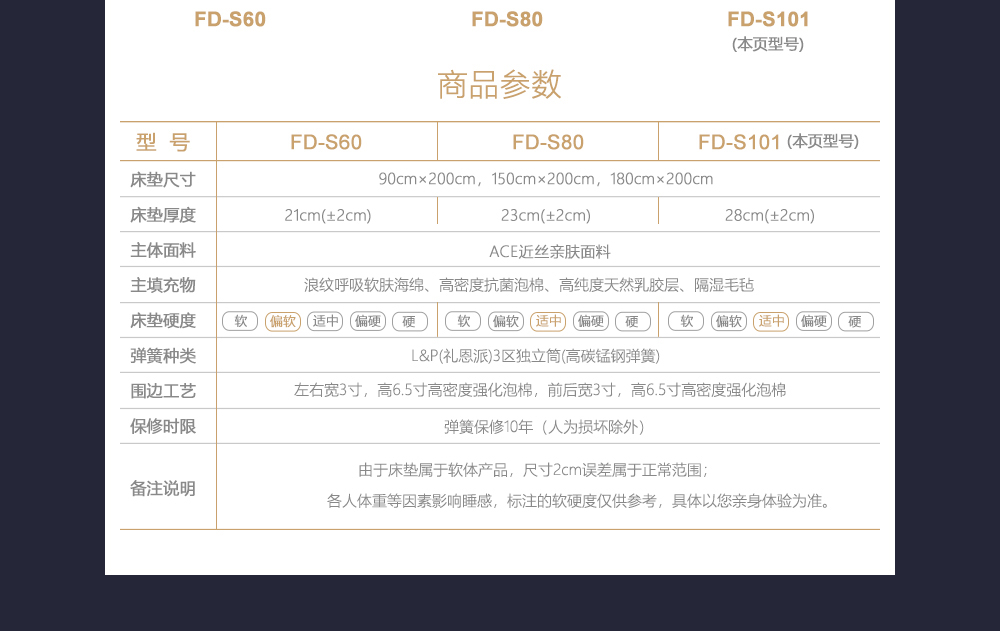Select the highlighted 偏软 pill under FD-S60
1000x631 pixels.
[x=283, y=321]
